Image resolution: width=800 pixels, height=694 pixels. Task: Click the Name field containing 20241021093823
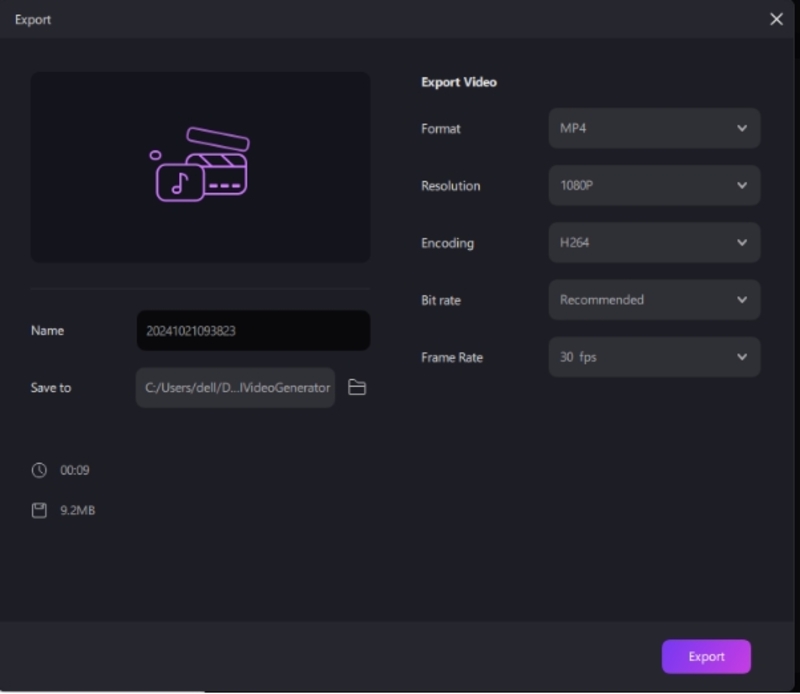pos(253,331)
